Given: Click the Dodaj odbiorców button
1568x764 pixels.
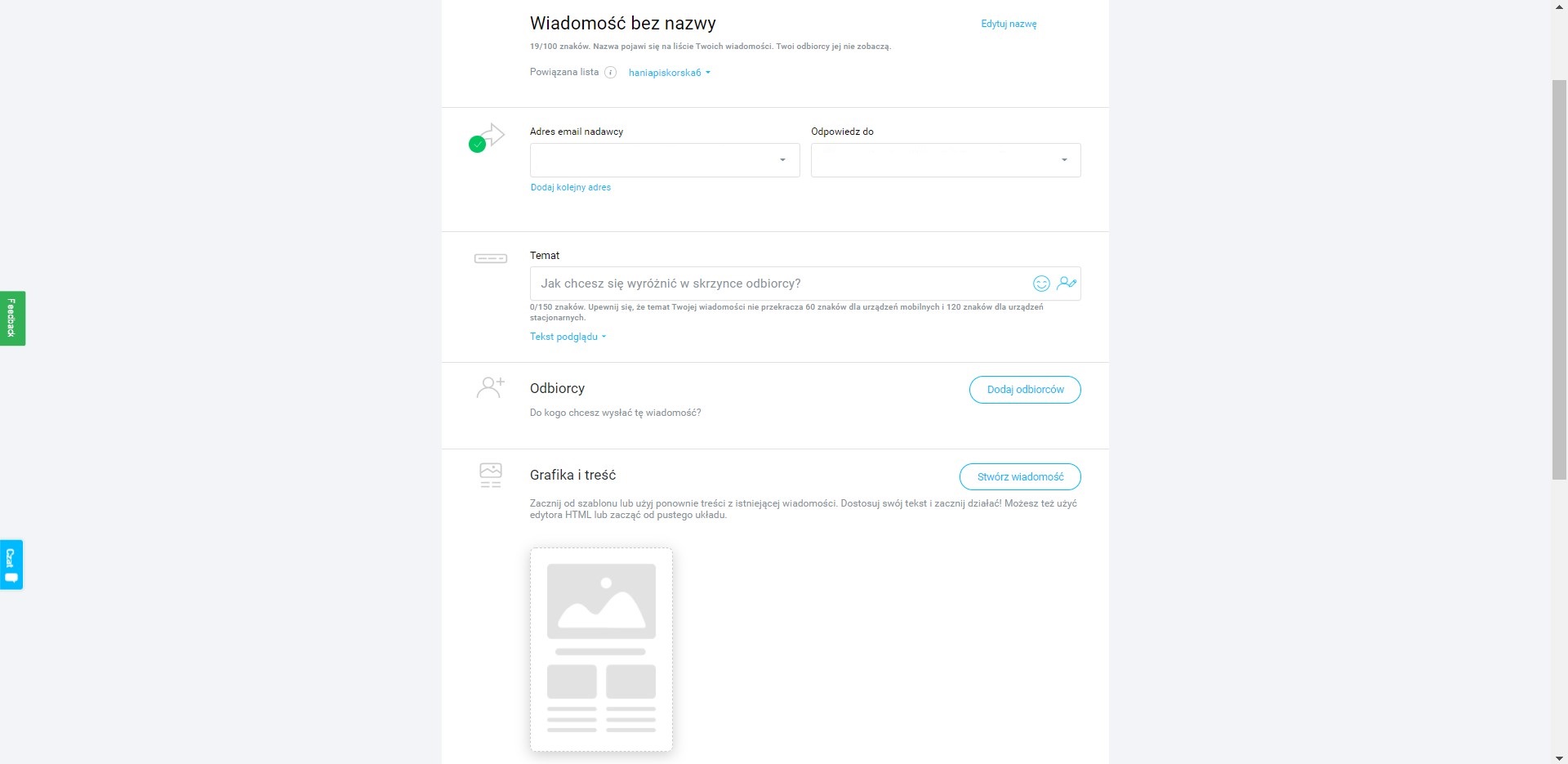Looking at the screenshot, I should click(x=1025, y=390).
